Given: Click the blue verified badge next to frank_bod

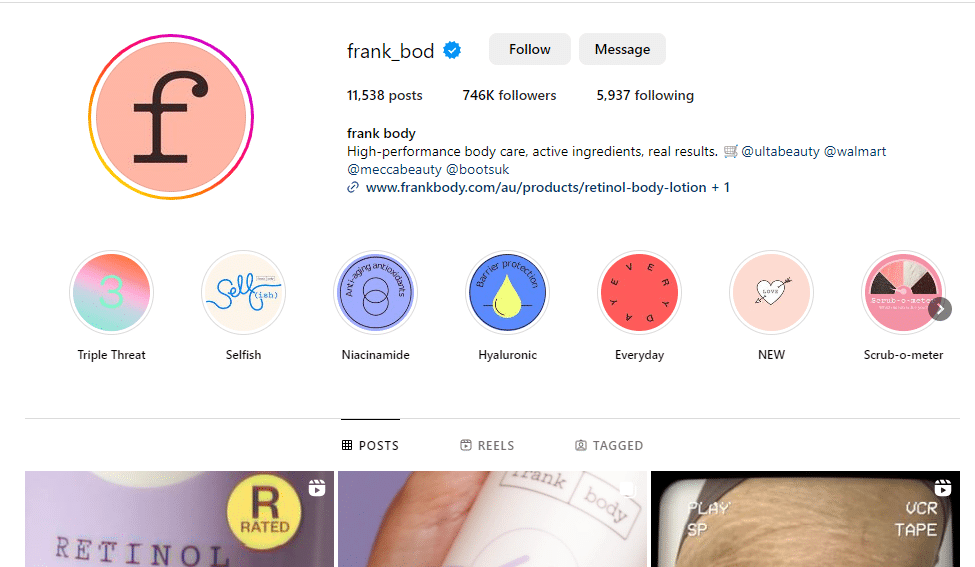Looking at the screenshot, I should [x=452, y=50].
